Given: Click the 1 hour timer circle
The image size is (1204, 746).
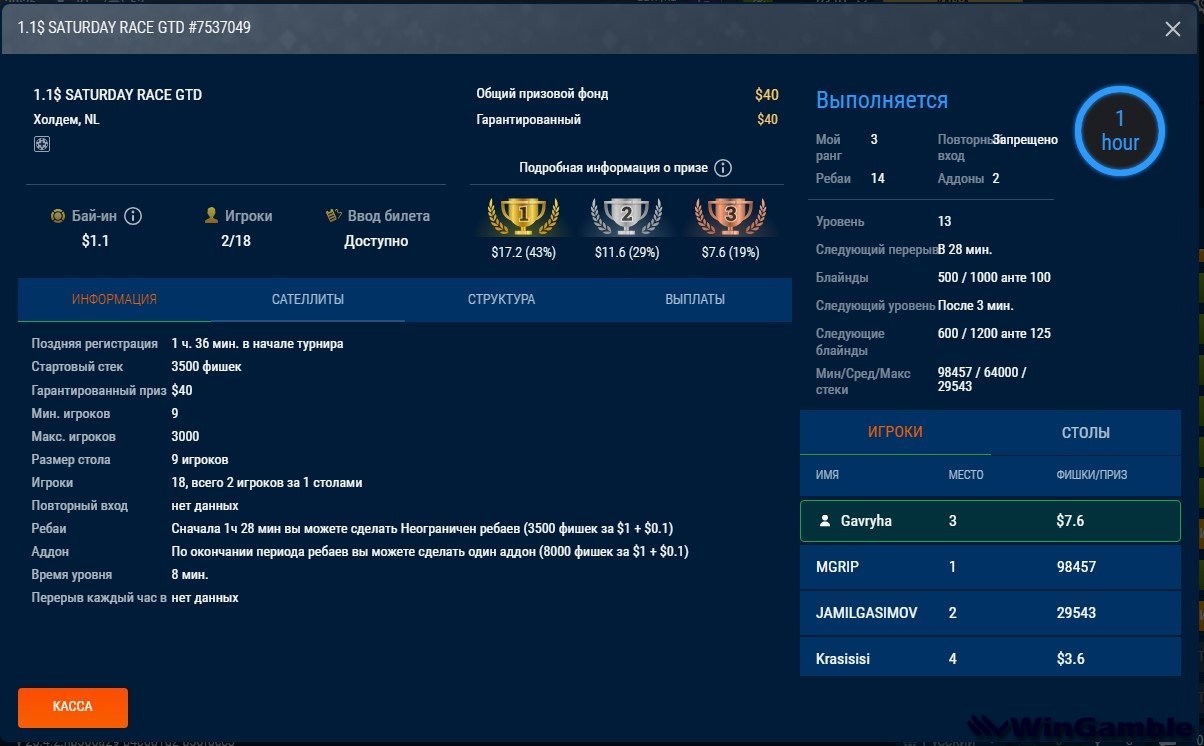Looking at the screenshot, I should coord(1120,131).
